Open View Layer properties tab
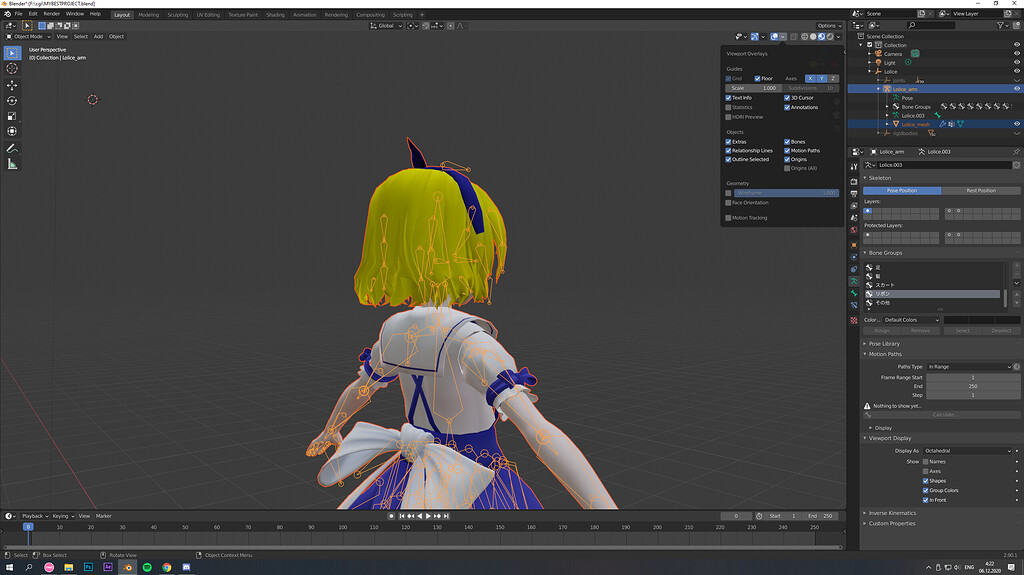The width and height of the screenshot is (1024, 575). coord(854,206)
